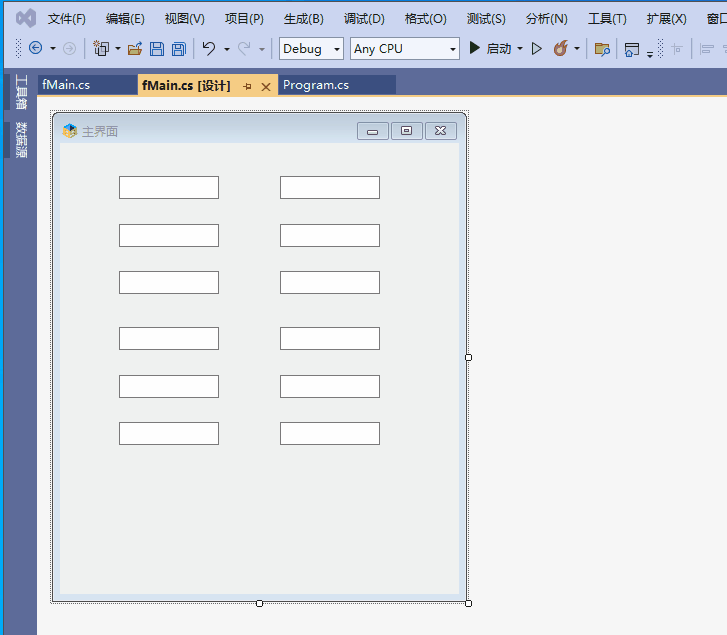The height and width of the screenshot is (635, 727).
Task: Click the form's bottom-edge resize handle
Action: pyautogui.click(x=260, y=603)
